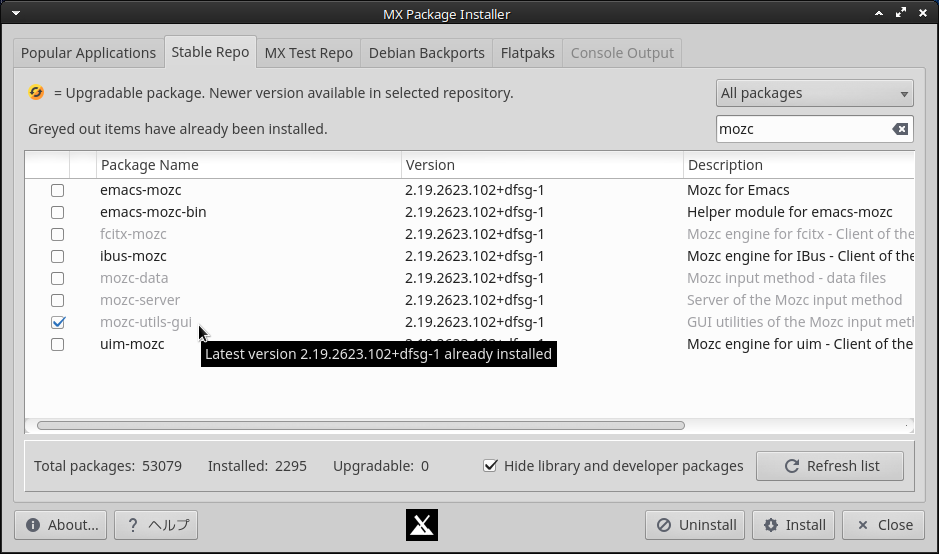The image size is (939, 554).
Task: Select the fcitx-mozc package name
Action: (134, 234)
